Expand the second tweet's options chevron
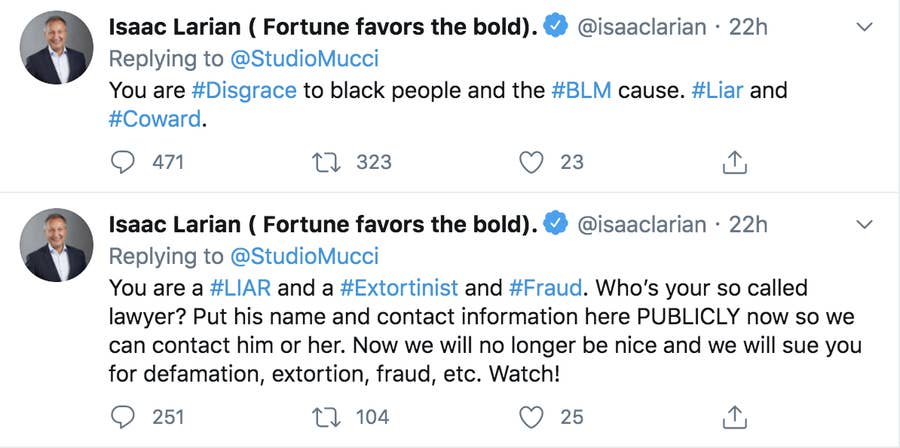The width and height of the screenshot is (900, 448). (866, 224)
